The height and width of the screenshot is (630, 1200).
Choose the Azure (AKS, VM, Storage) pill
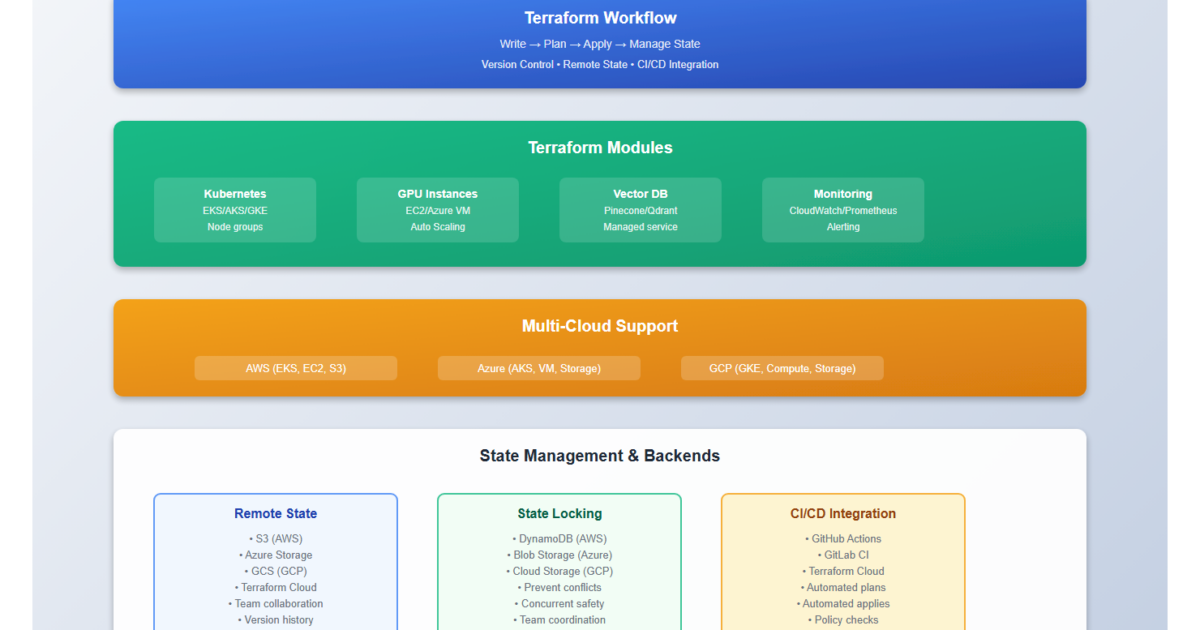coord(539,368)
